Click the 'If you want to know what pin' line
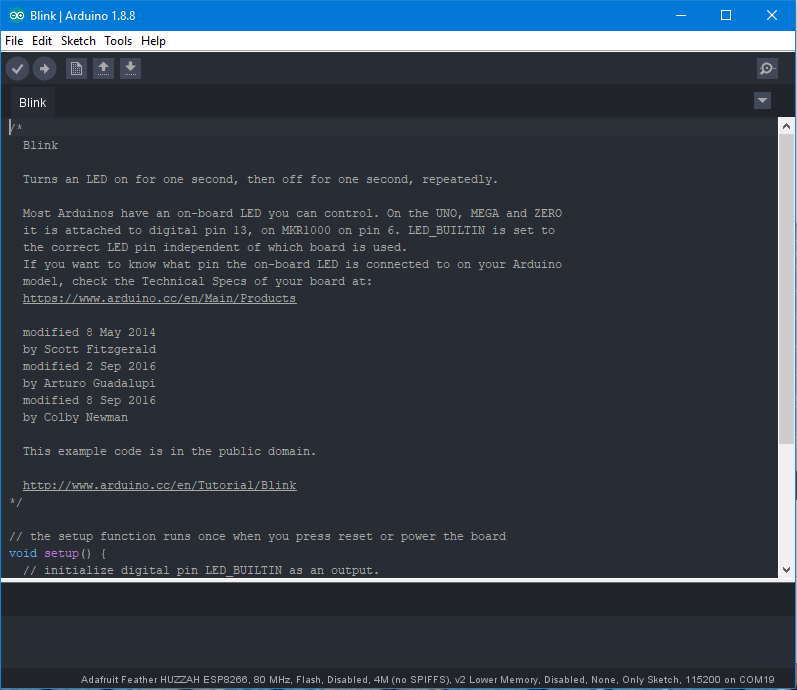797x690 pixels. (292, 264)
